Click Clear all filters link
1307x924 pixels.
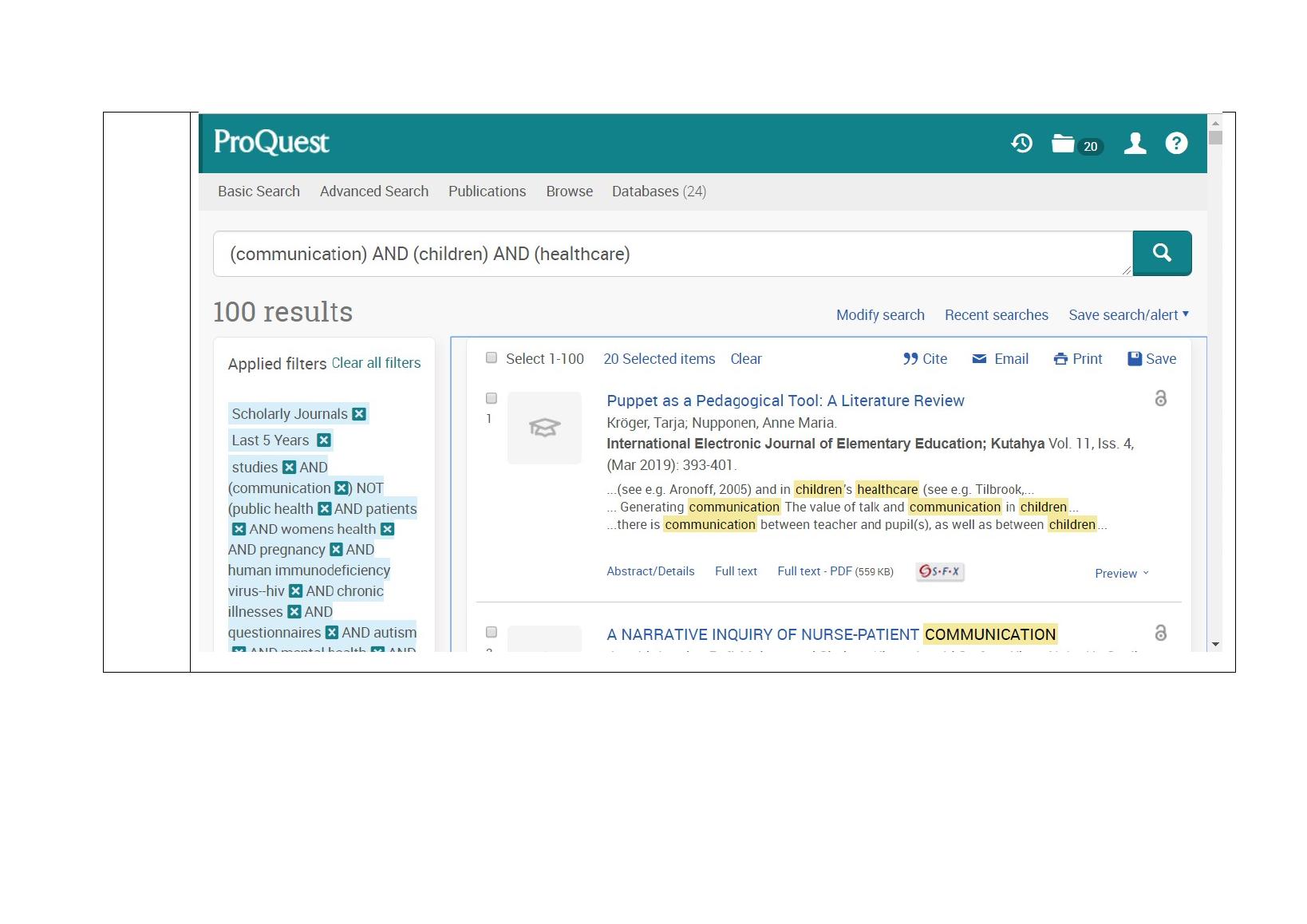[376, 363]
